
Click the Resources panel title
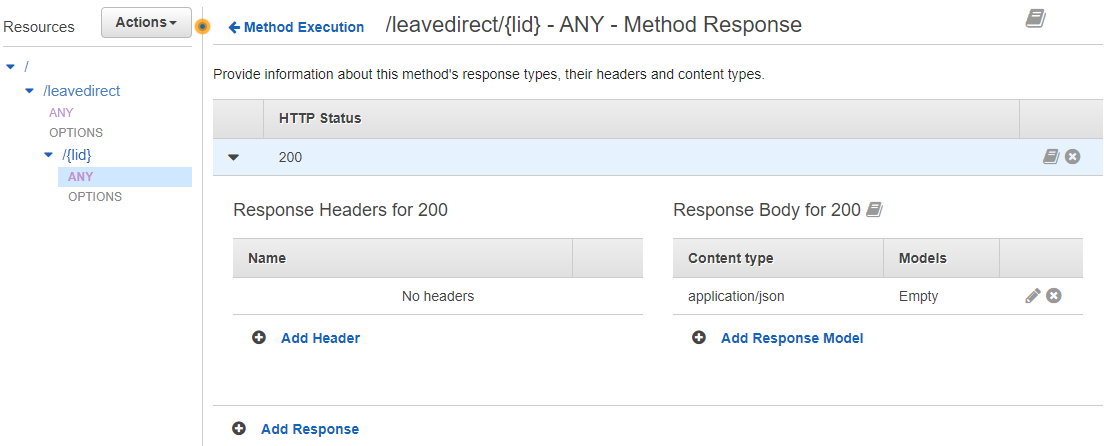pos(39,27)
